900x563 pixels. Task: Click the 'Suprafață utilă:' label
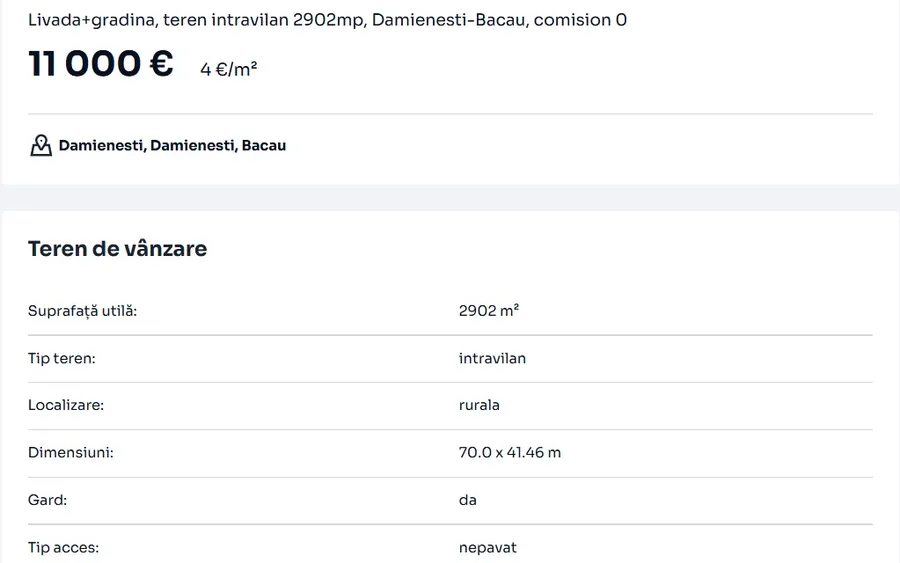pos(82,311)
